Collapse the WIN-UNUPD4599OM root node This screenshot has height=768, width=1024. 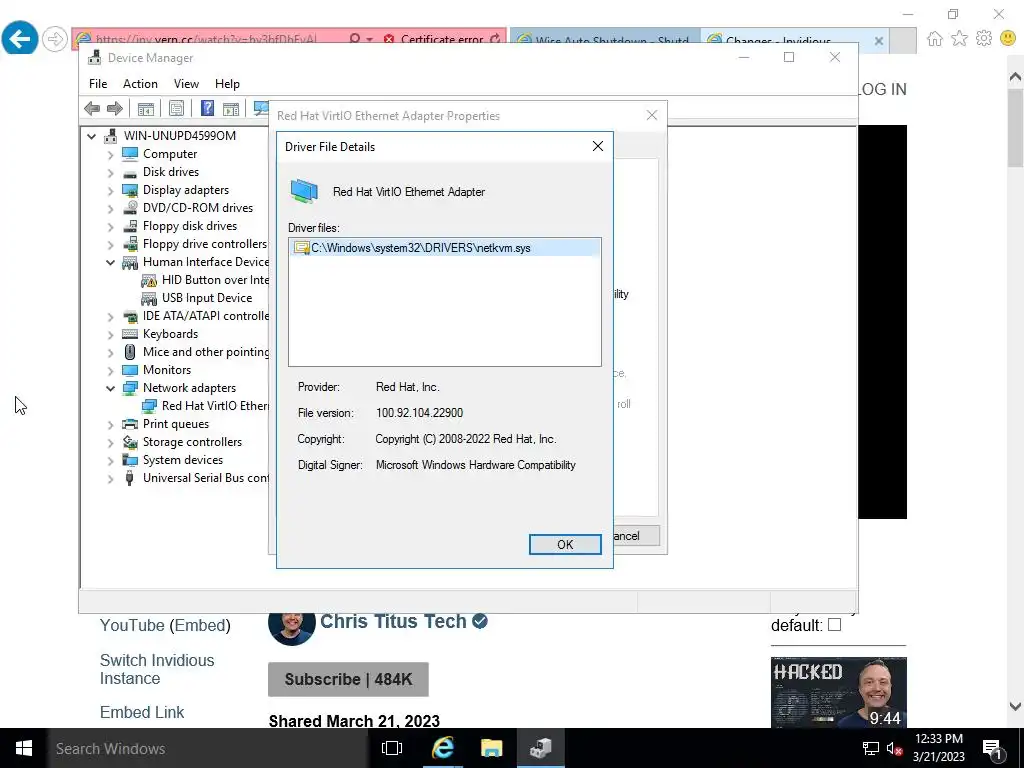[92, 136]
